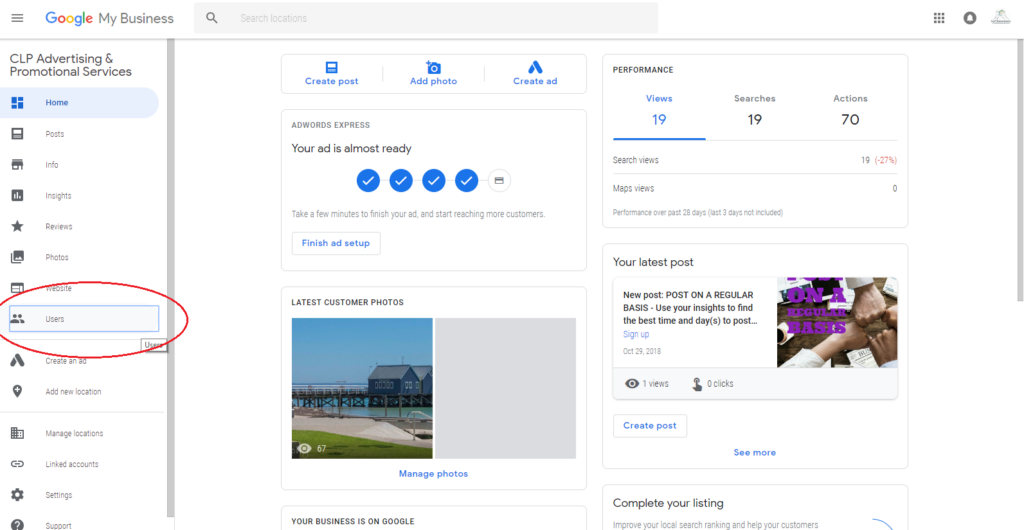Screen dimensions: 1024x530
Task: Click the Manage locations building icon
Action: (18, 433)
